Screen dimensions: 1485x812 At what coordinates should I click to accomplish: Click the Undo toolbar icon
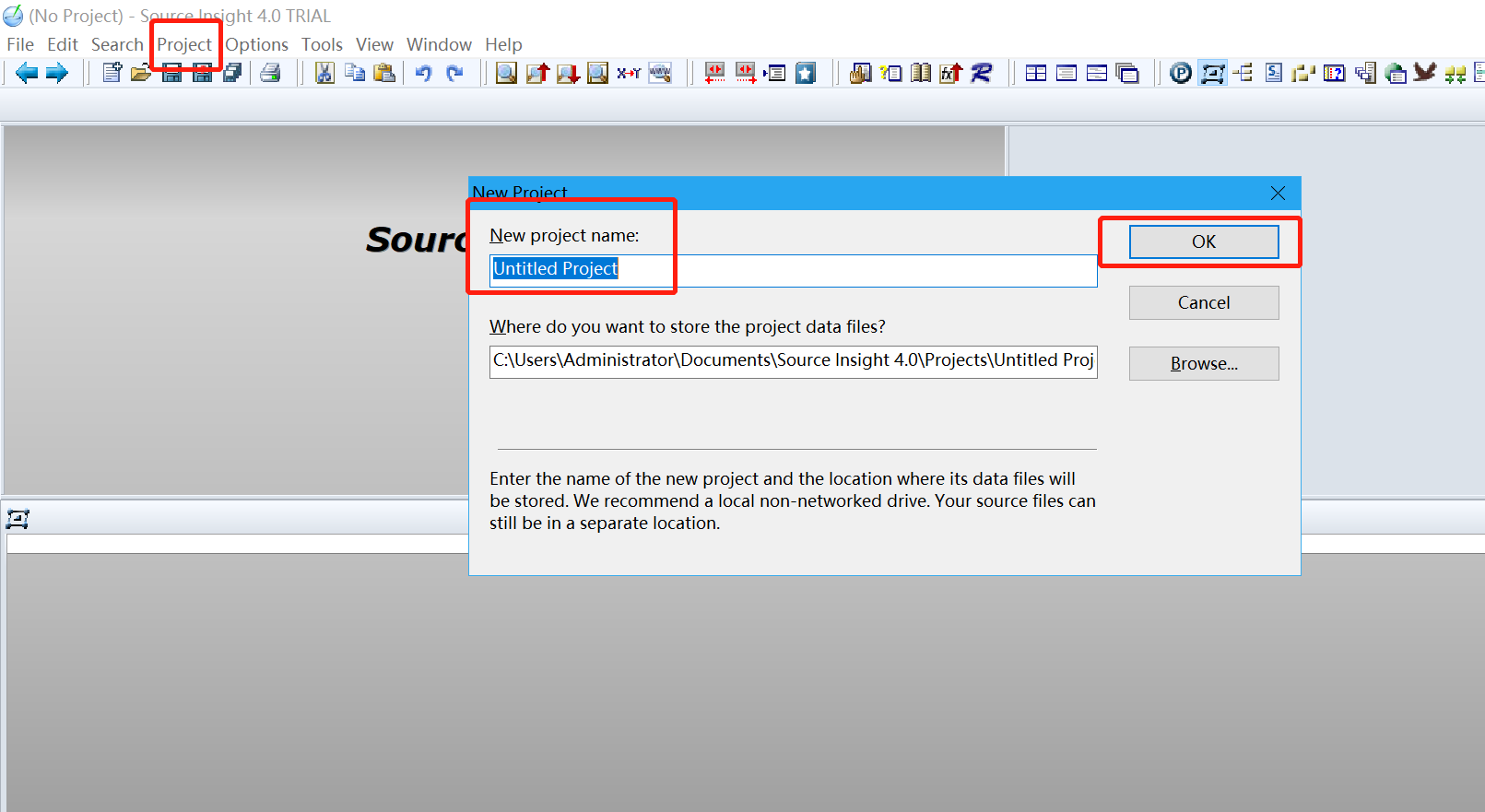tap(423, 73)
